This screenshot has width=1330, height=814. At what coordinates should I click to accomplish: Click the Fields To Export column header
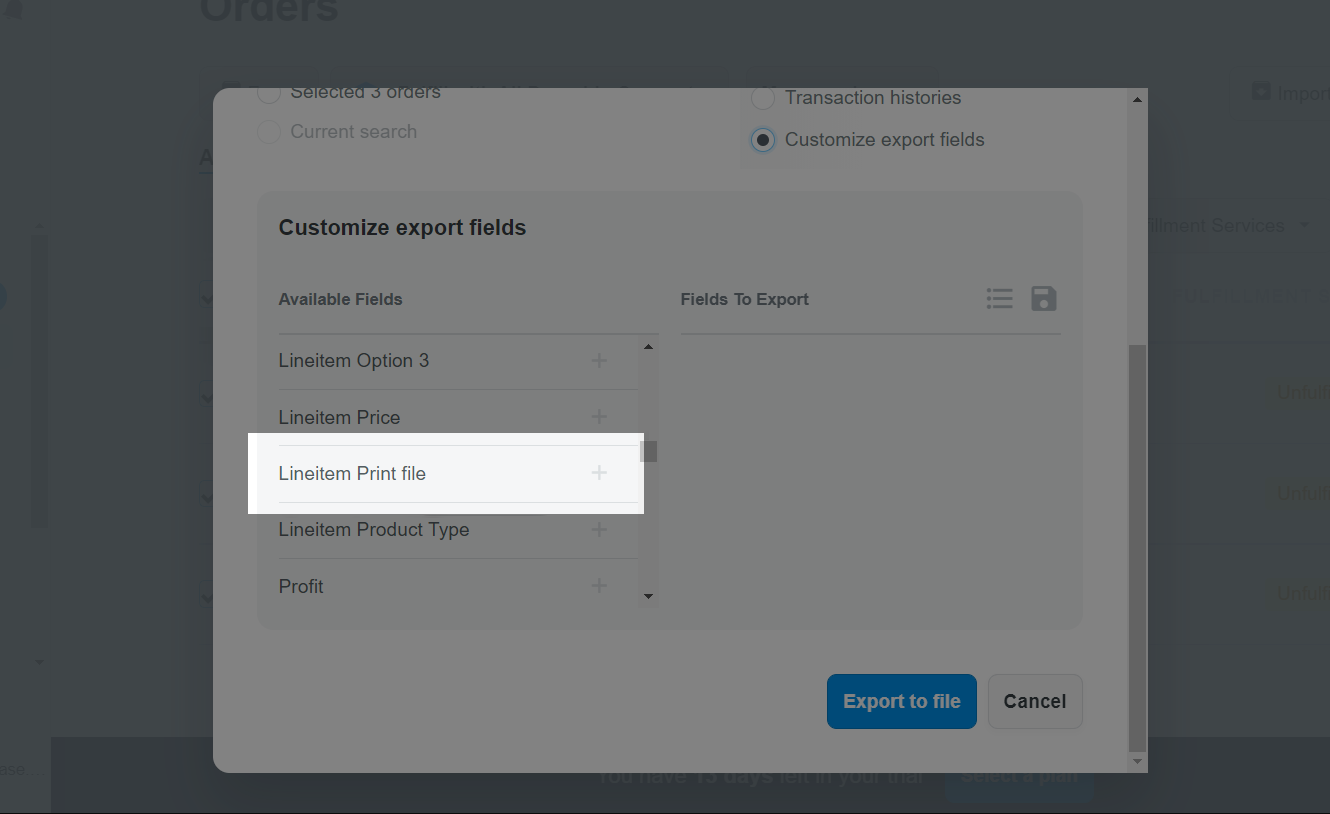point(744,299)
